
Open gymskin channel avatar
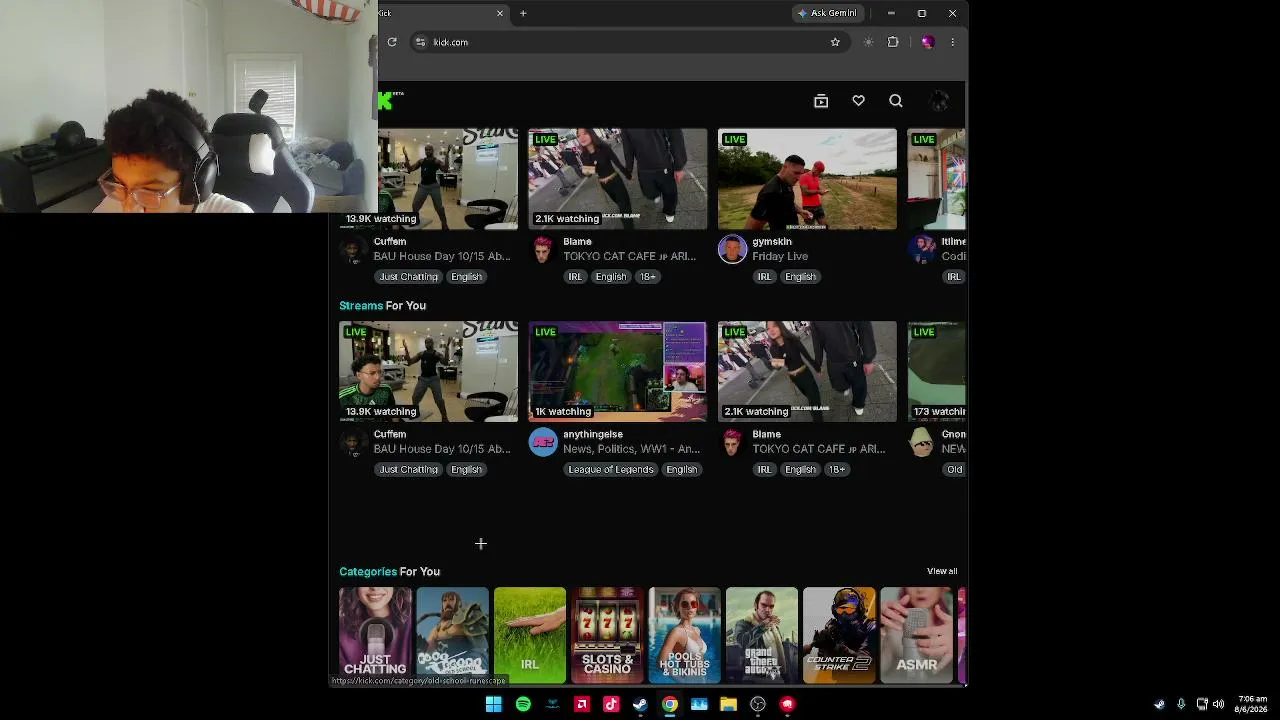coord(732,249)
